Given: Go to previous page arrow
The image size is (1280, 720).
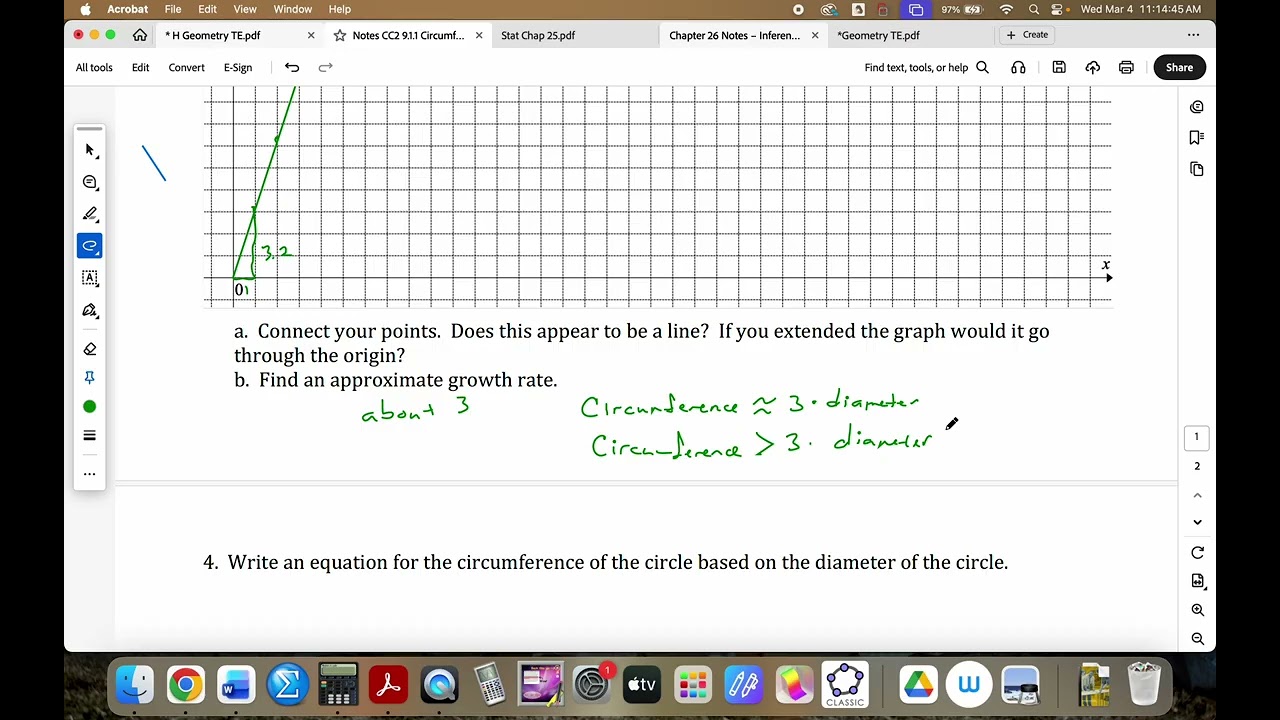Looking at the screenshot, I should click(x=1197, y=496).
